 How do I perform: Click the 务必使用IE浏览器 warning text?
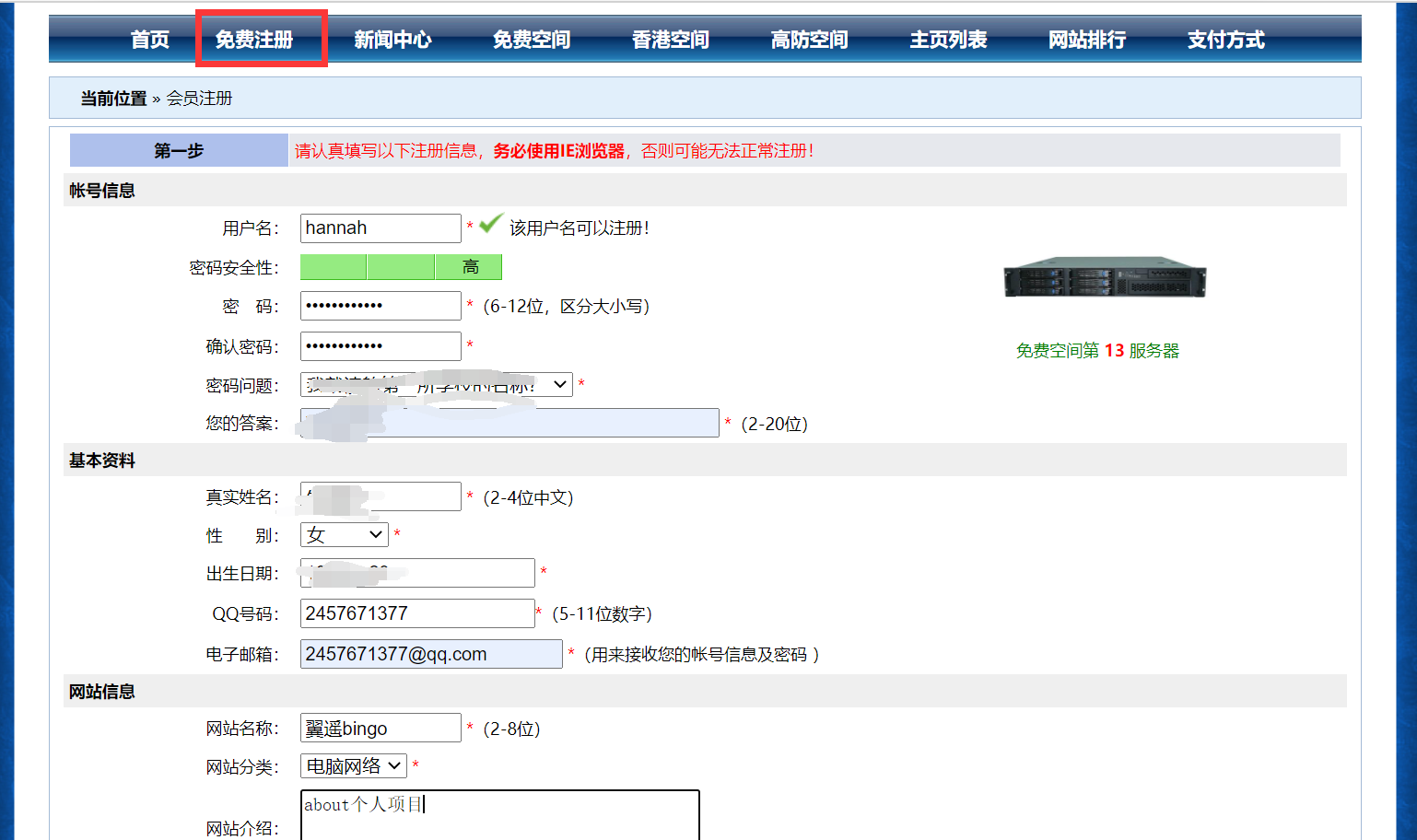pos(559,151)
